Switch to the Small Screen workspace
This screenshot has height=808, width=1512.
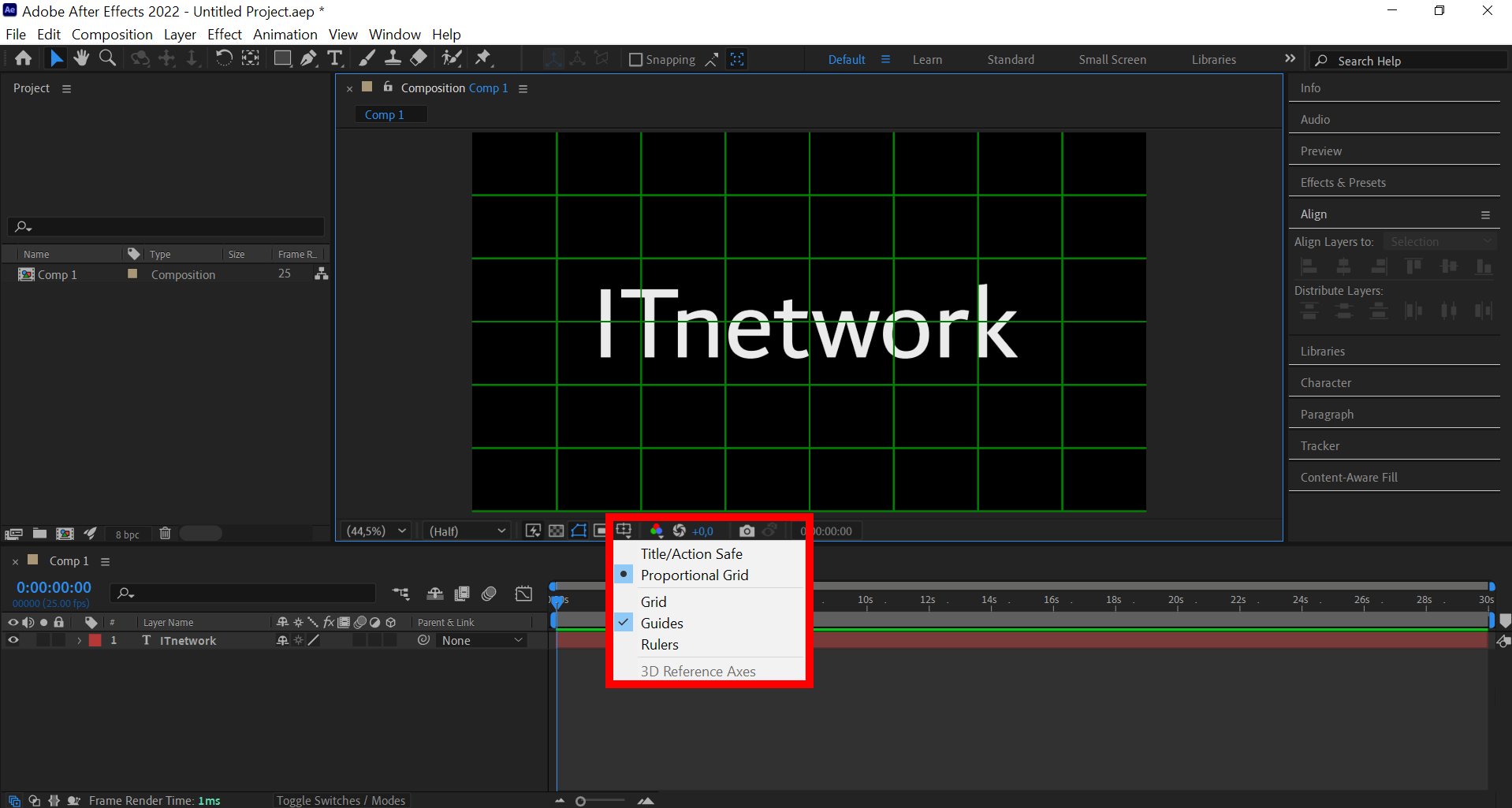tap(1112, 59)
